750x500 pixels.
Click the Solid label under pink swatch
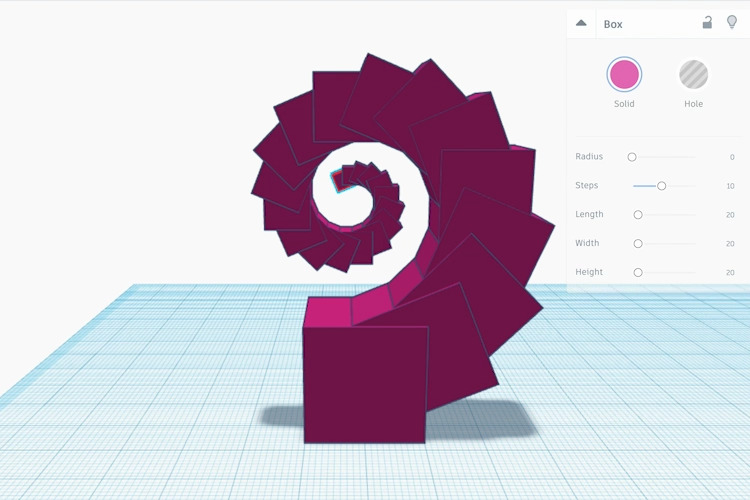(x=624, y=104)
